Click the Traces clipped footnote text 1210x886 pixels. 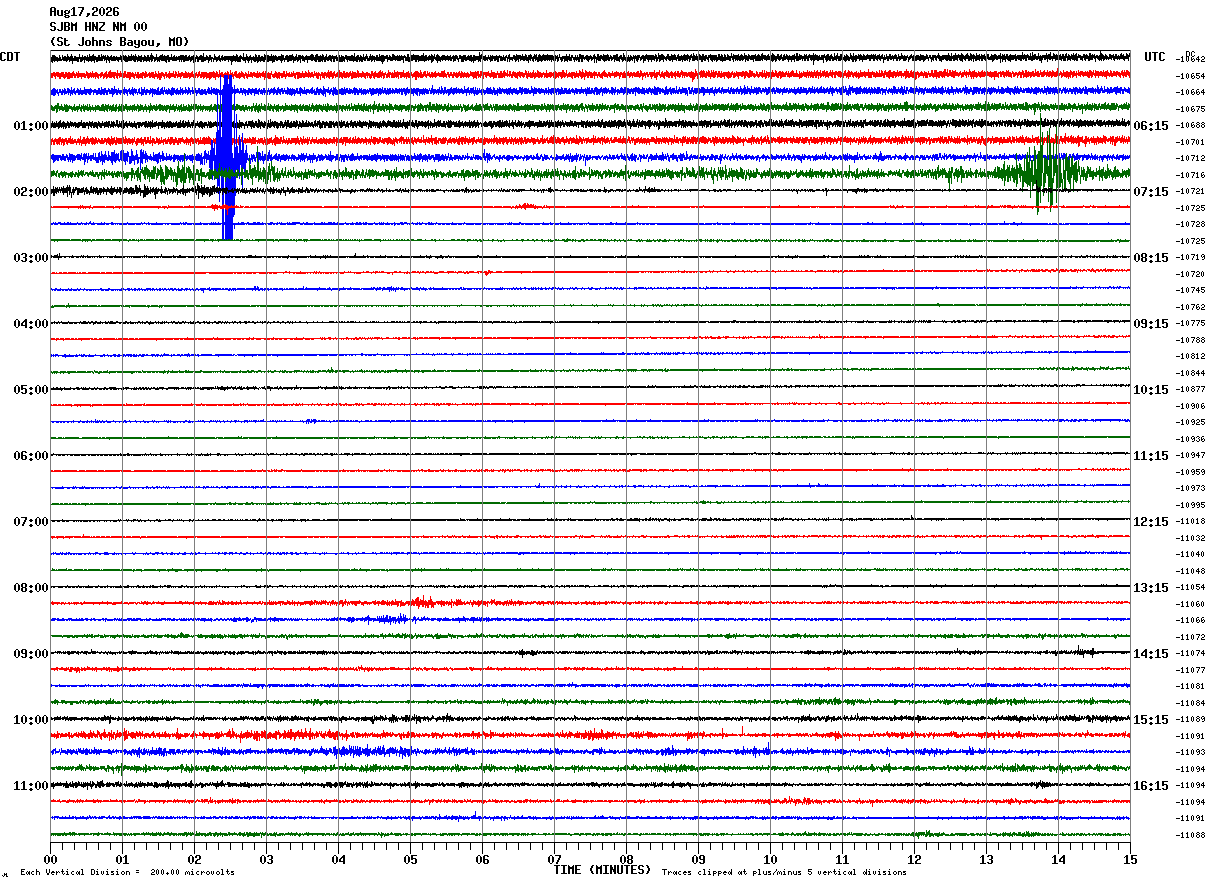(784, 872)
